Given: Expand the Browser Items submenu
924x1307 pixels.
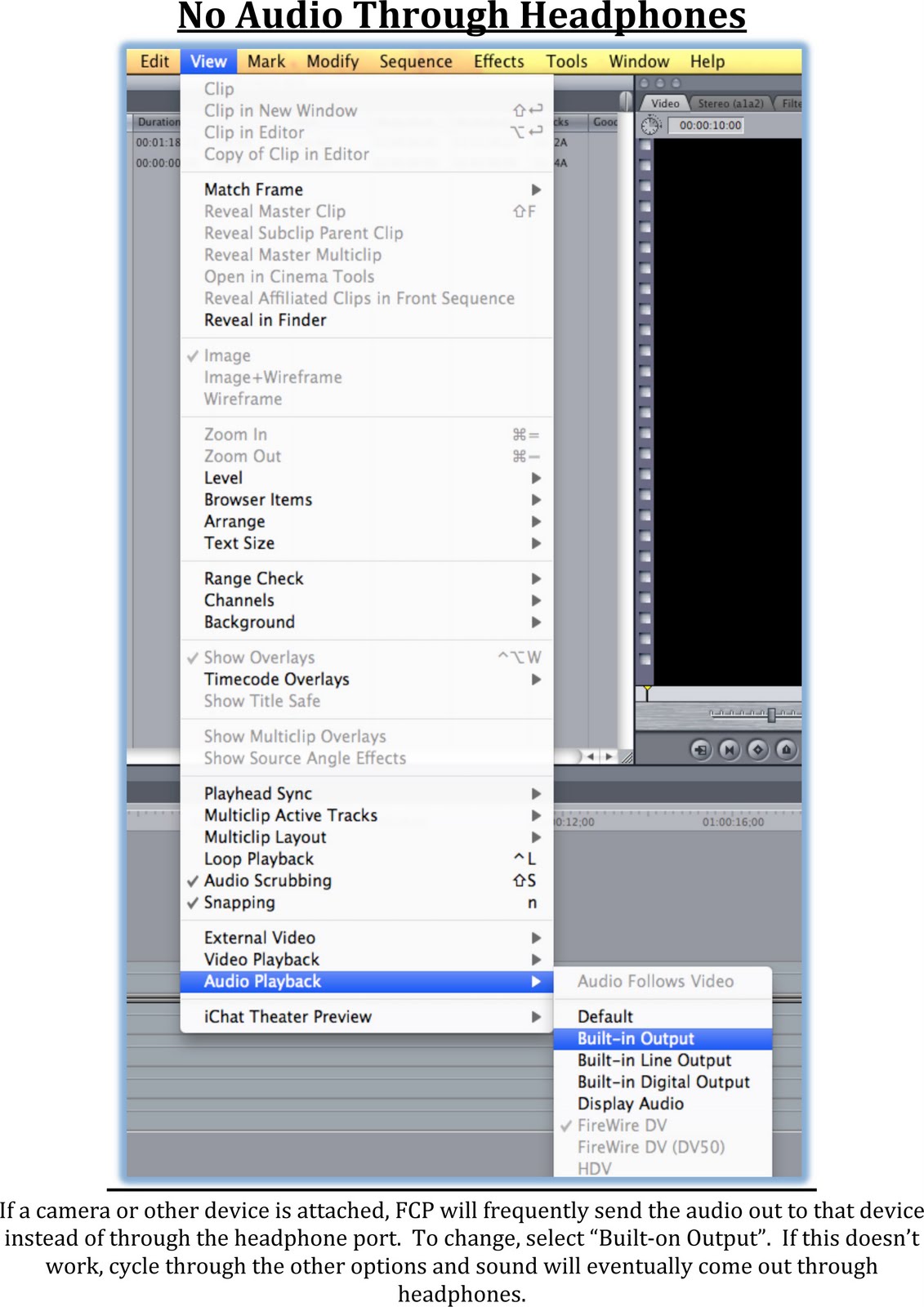Looking at the screenshot, I should (x=366, y=500).
